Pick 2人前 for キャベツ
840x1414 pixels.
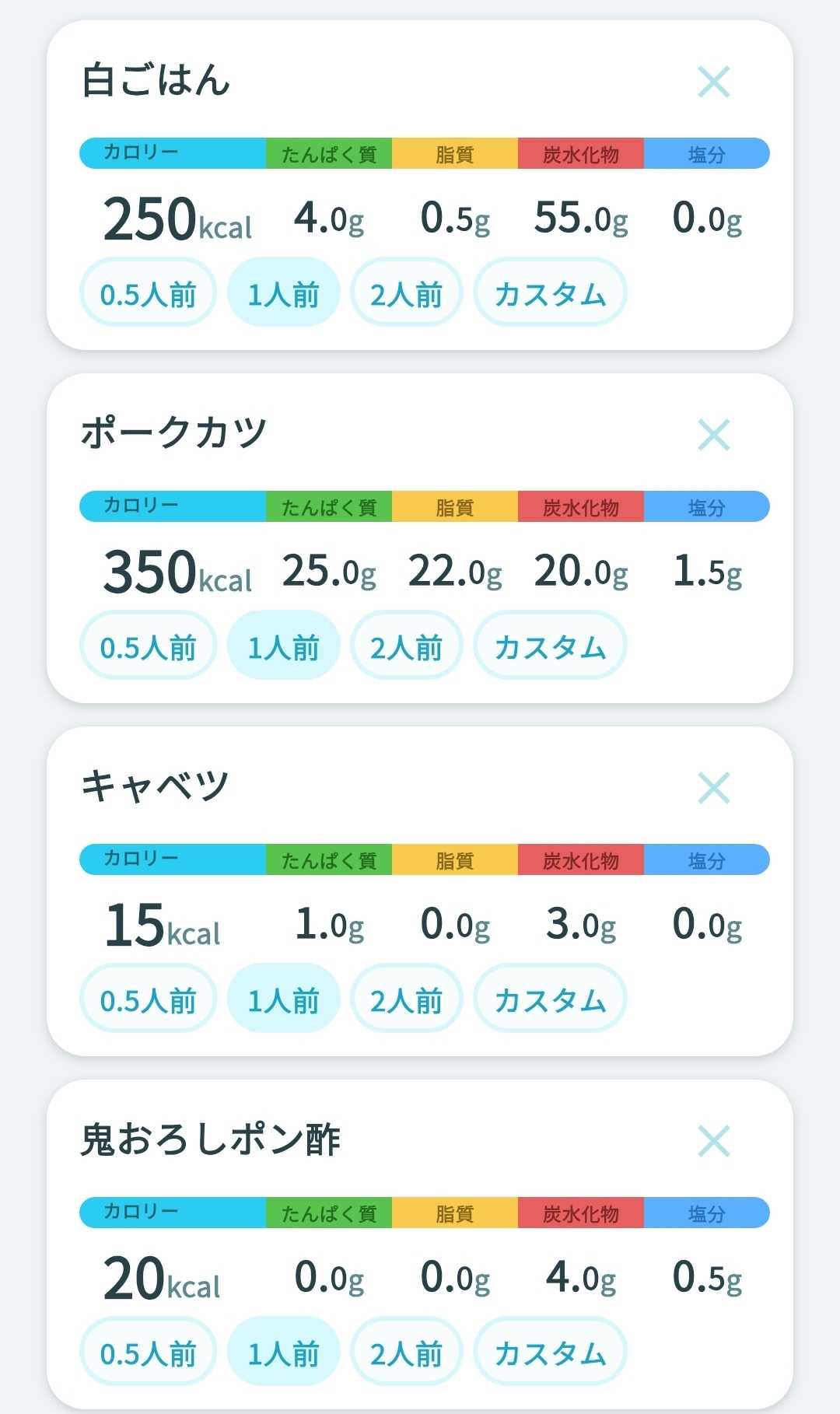point(406,999)
